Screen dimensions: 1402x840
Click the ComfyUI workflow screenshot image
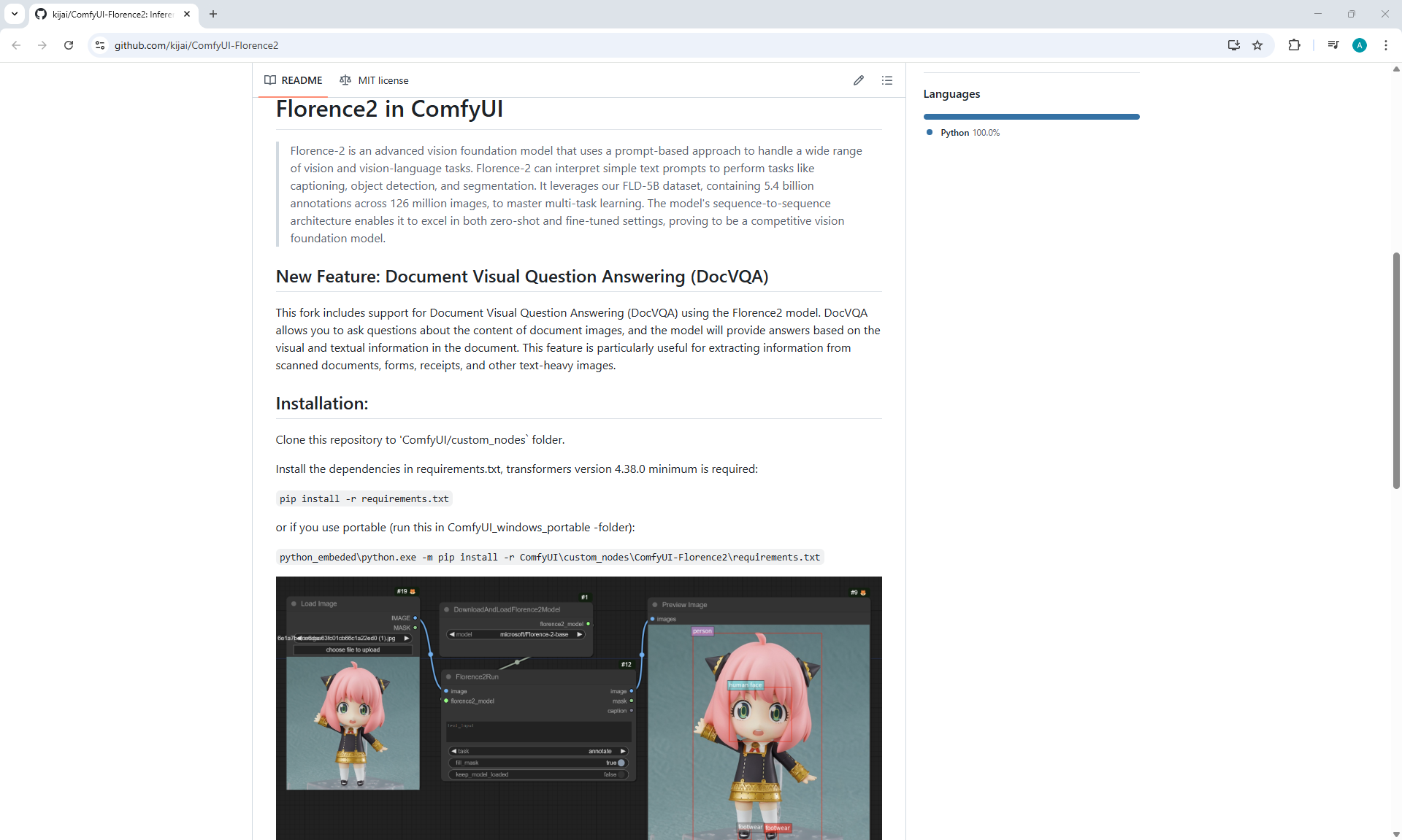[578, 708]
